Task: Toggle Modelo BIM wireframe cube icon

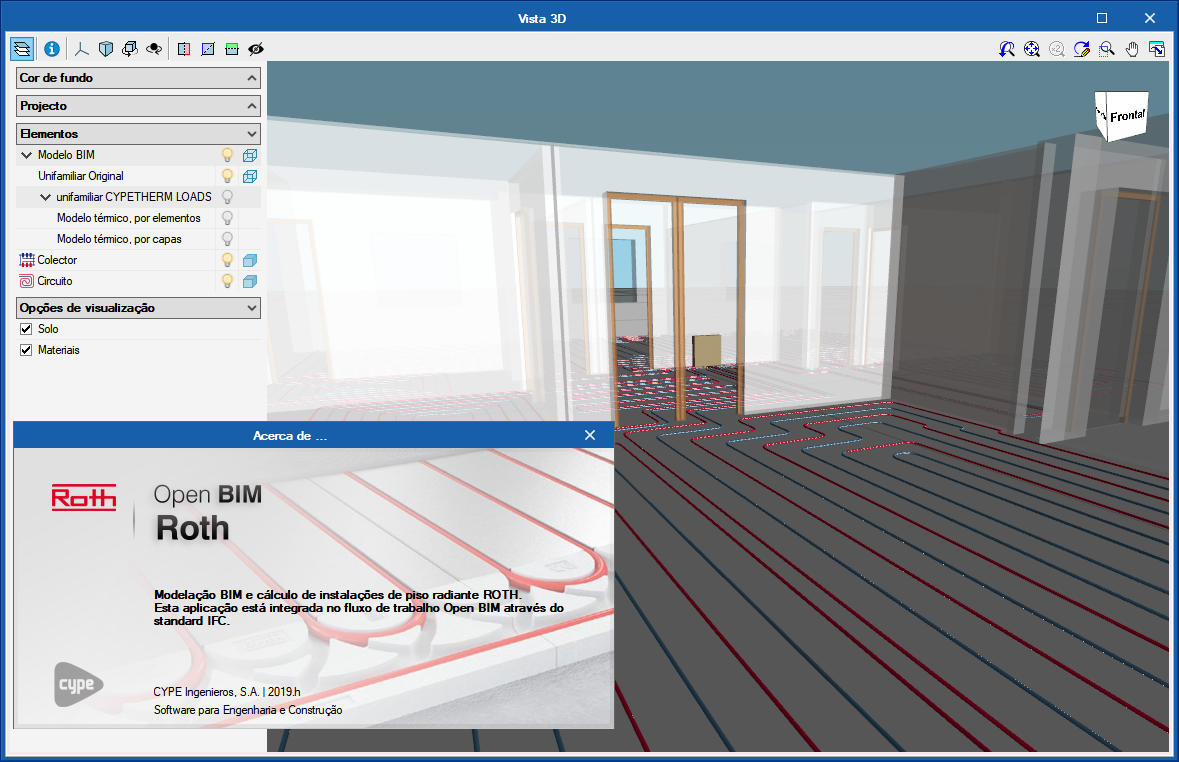Action: coord(250,155)
